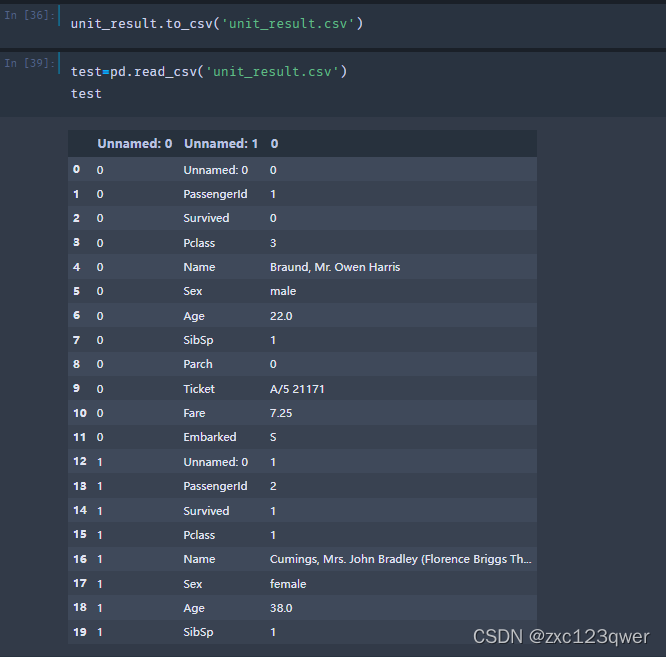Image resolution: width=666 pixels, height=657 pixels.
Task: Click the 'male' value cell
Action: tap(283, 291)
